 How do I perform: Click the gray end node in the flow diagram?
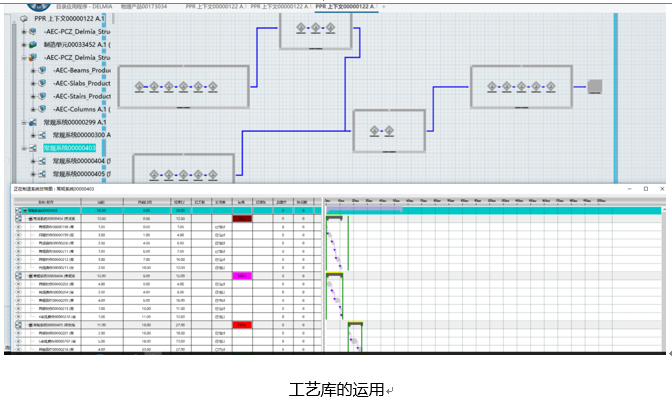pyautogui.click(x=595, y=86)
